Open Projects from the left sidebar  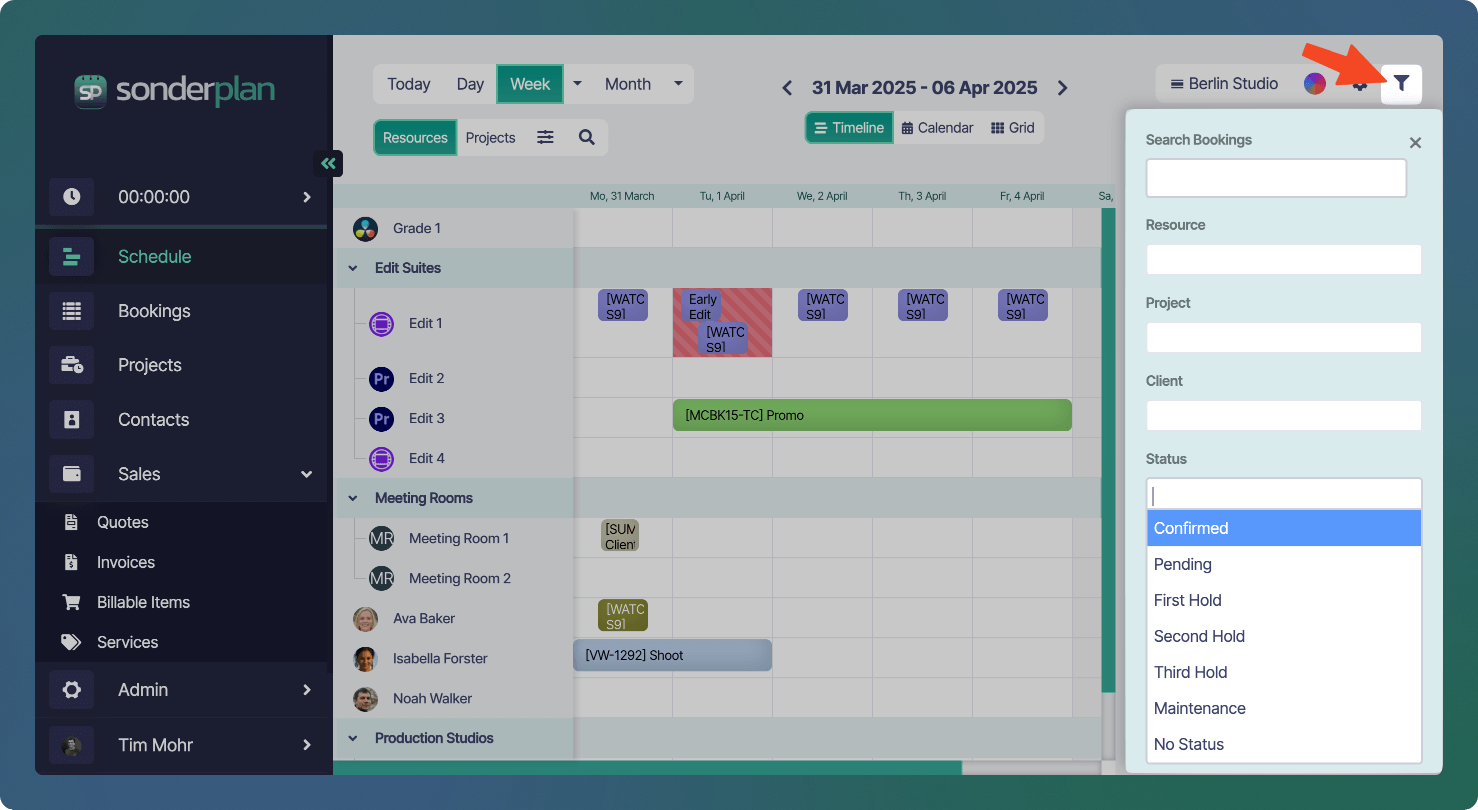[x=149, y=365]
